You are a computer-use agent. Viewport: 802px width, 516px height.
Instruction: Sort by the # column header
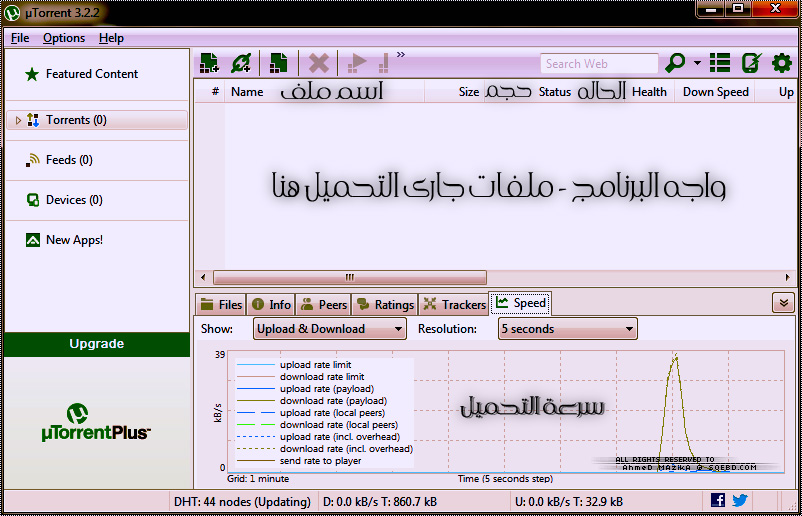coord(215,92)
